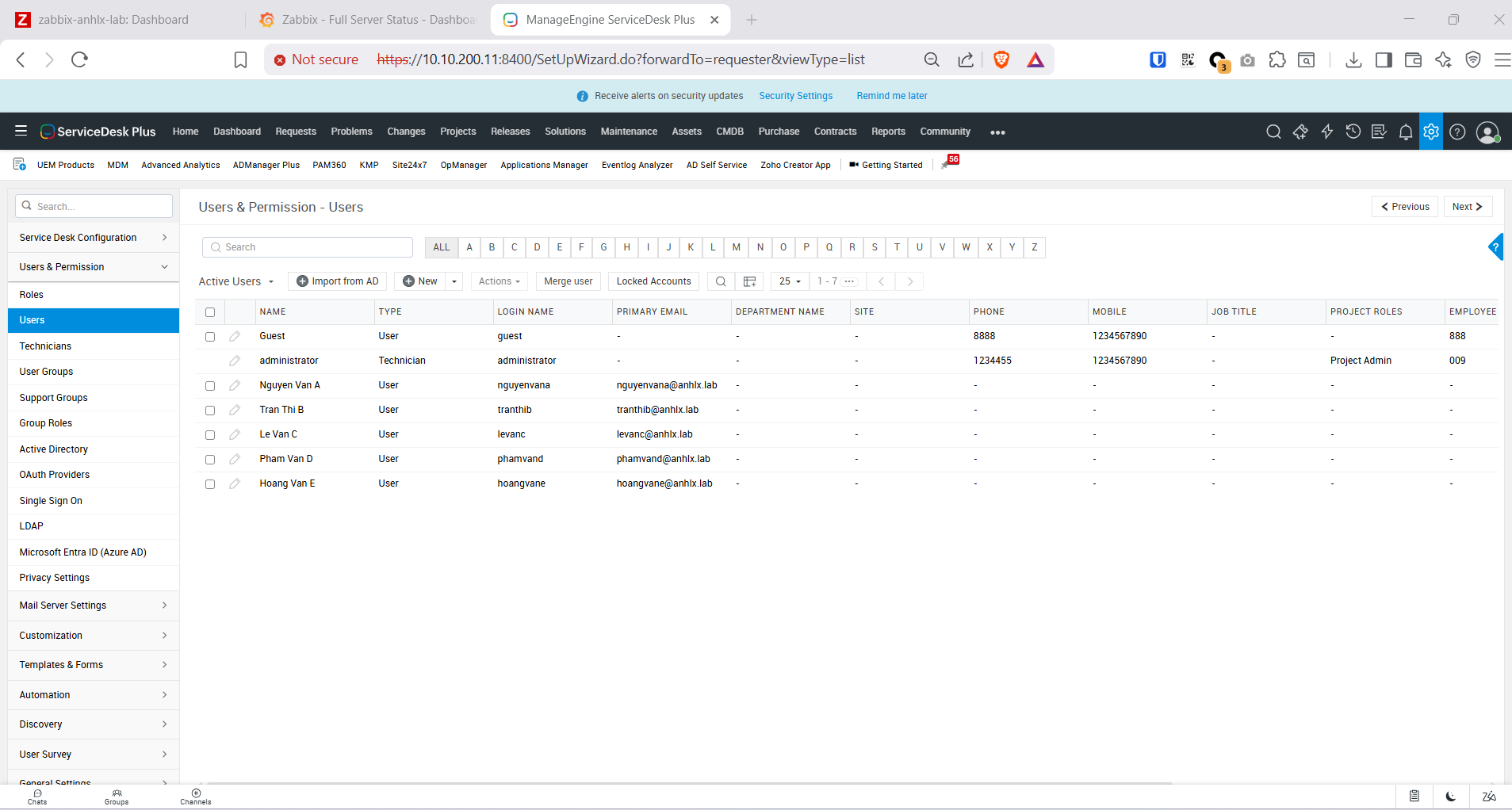The width and height of the screenshot is (1512, 810).
Task: Open the column chooser table icon
Action: [x=749, y=281]
